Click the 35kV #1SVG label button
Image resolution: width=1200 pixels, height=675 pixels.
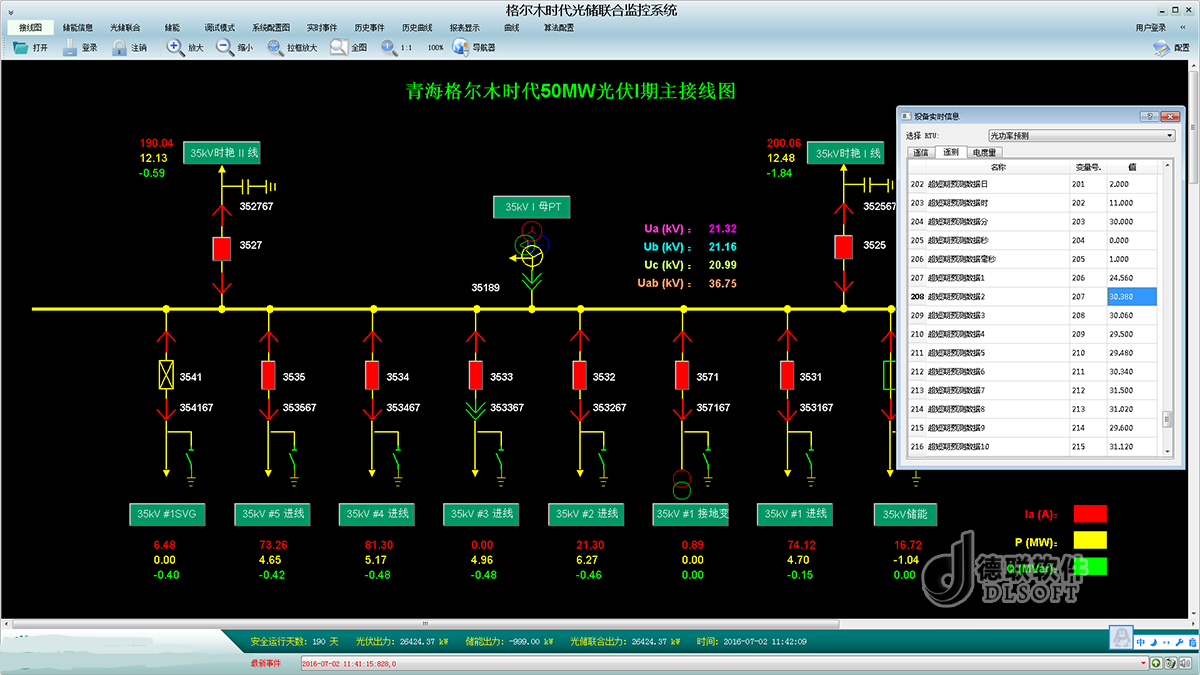pyautogui.click(x=168, y=514)
